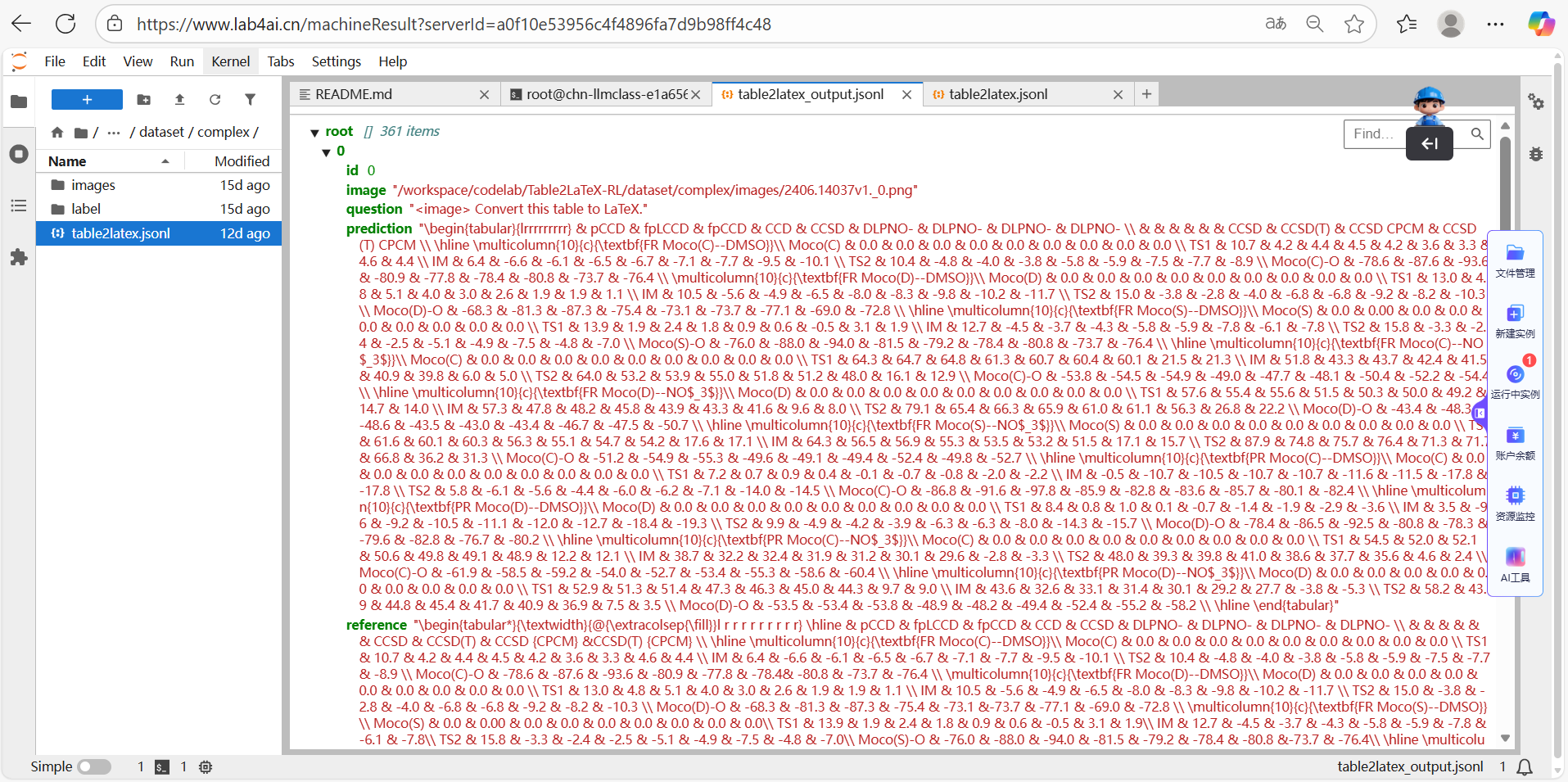Open the property inspector gears icon
The image size is (1568, 782).
1536,102
